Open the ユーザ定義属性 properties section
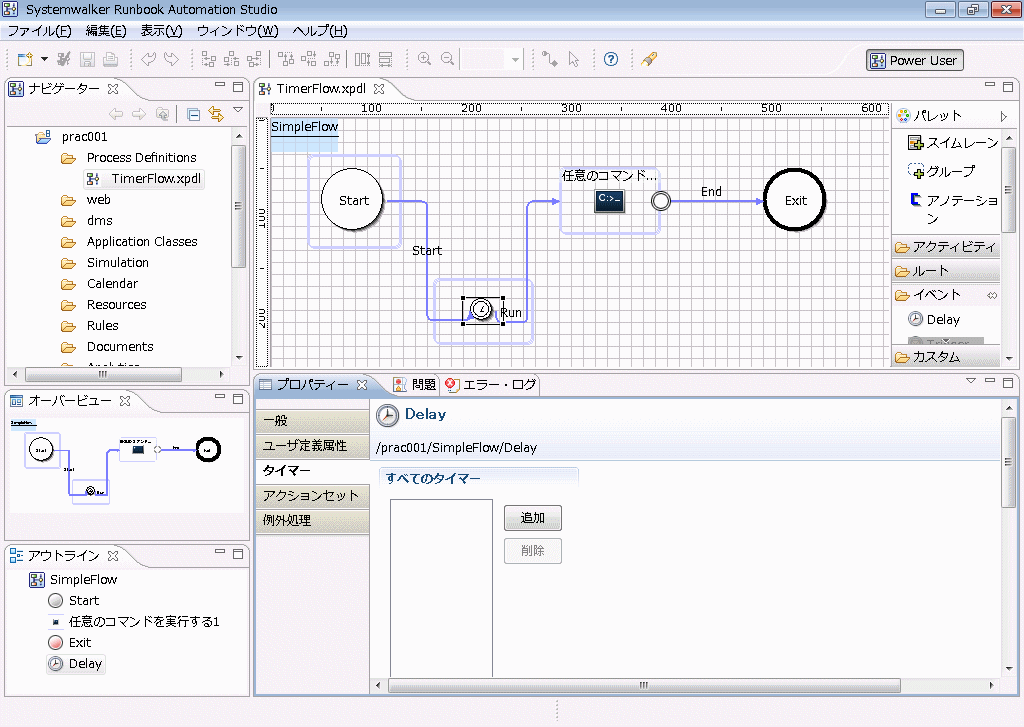Image resolution: width=1024 pixels, height=727 pixels. (x=313, y=445)
